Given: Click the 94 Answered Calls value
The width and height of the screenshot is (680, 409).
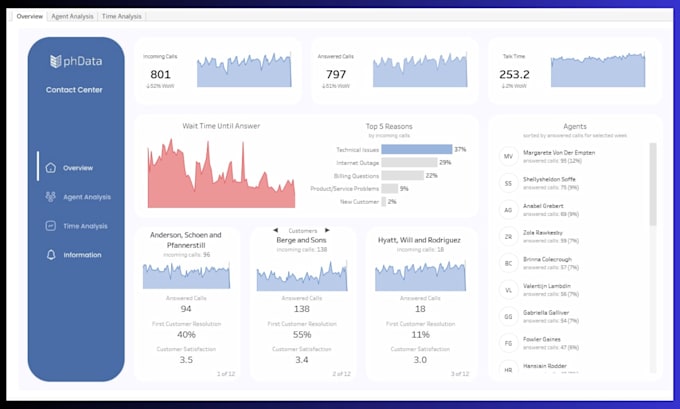Looking at the screenshot, I should coord(186,309).
